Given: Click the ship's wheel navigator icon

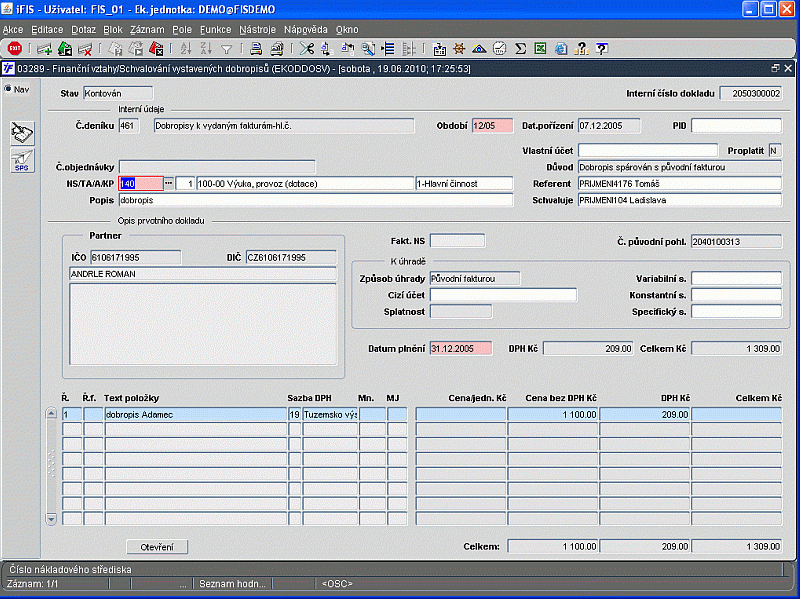Looking at the screenshot, I should 459,49.
